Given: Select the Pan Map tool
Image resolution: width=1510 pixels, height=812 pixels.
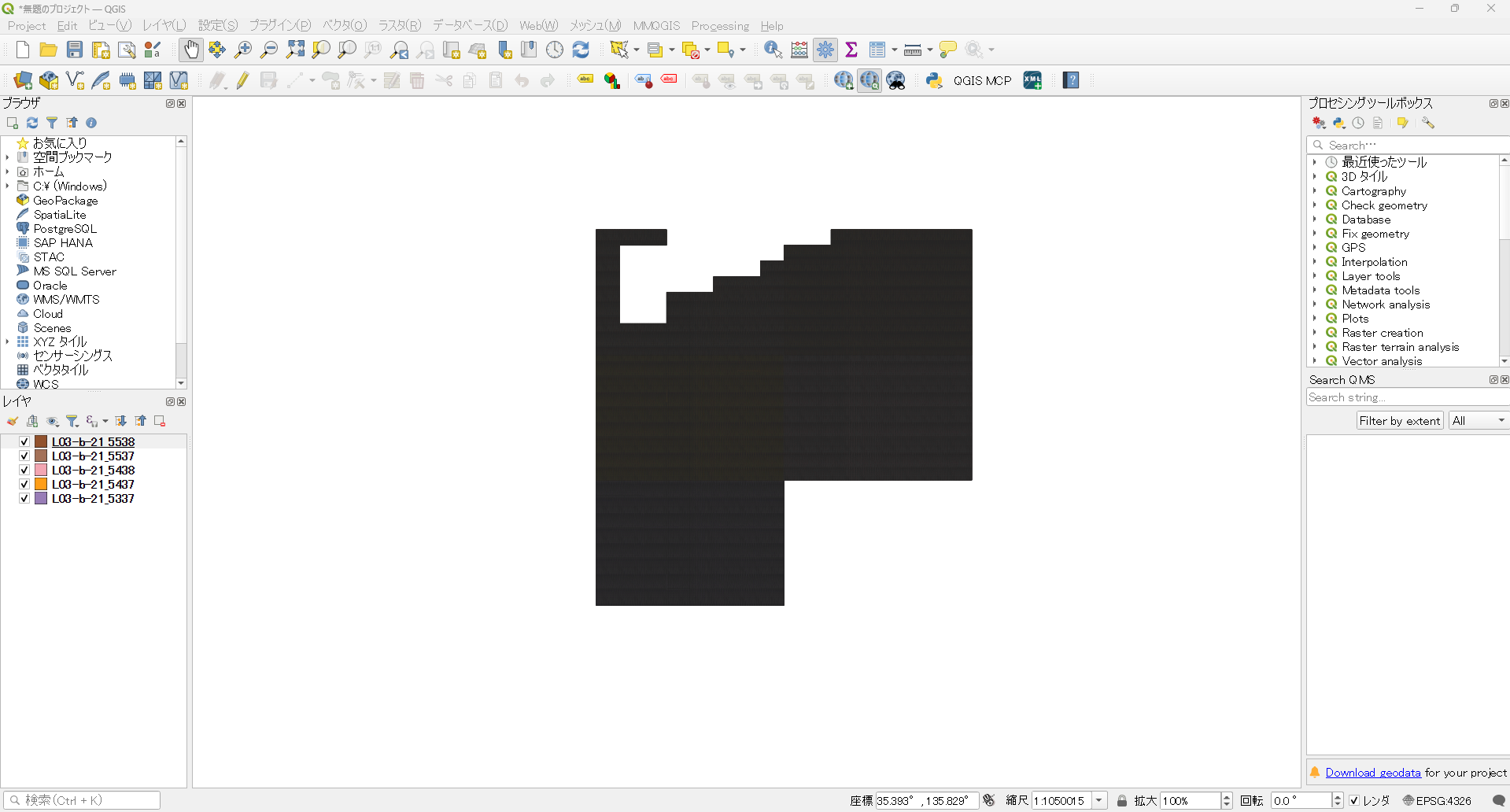Looking at the screenshot, I should point(191,49).
